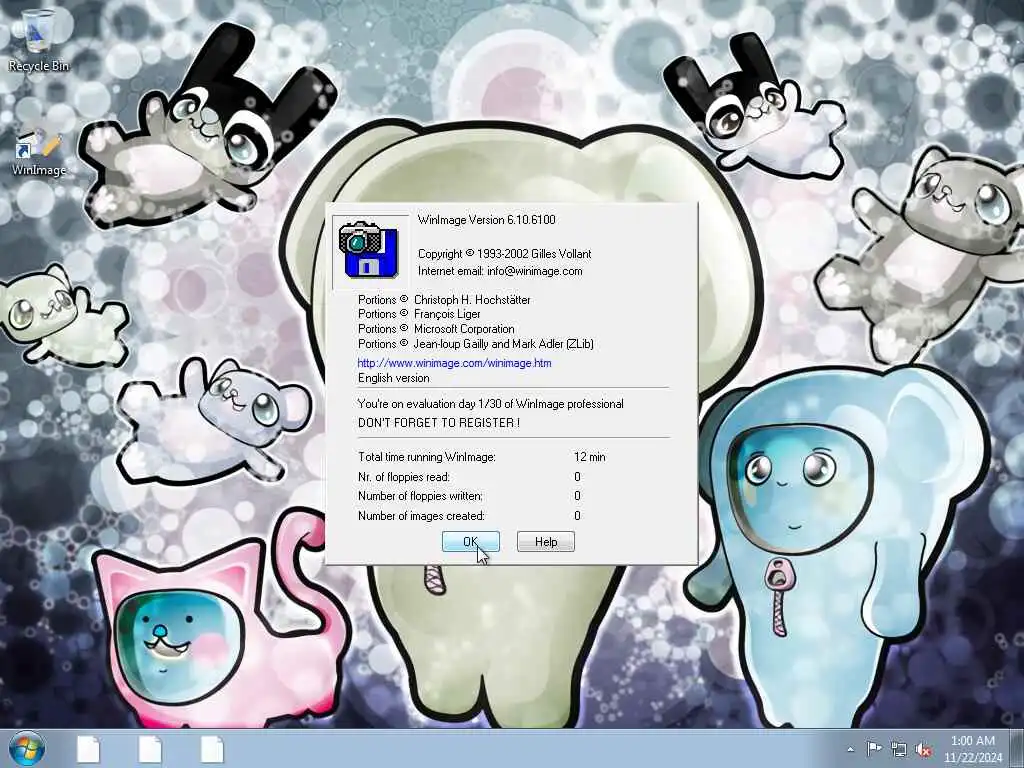This screenshot has width=1024, height=768.
Task: Select the Recycle Bin desktop icon
Action: [39, 40]
